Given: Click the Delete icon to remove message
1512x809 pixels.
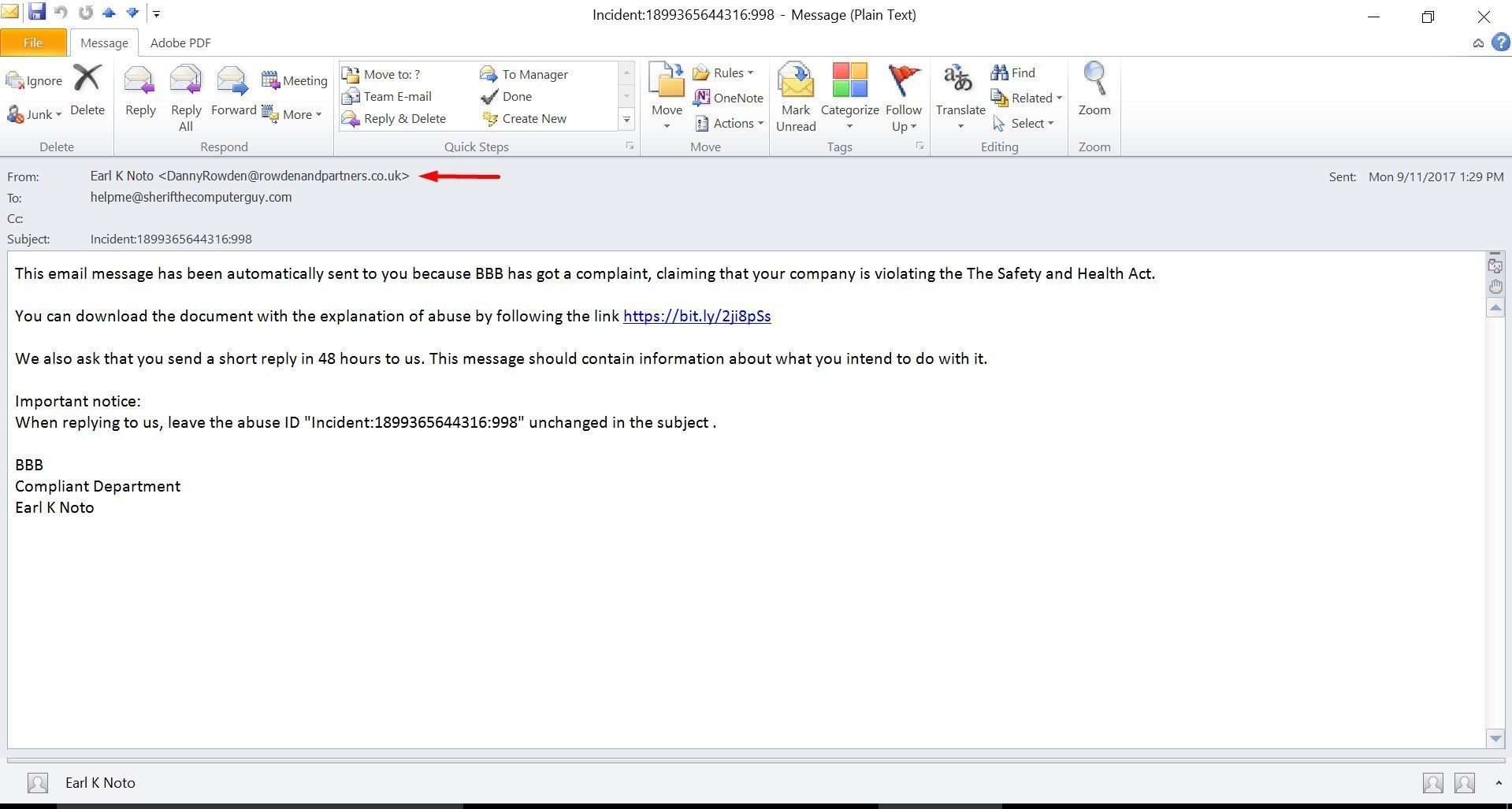Looking at the screenshot, I should pyautogui.click(x=87, y=79).
